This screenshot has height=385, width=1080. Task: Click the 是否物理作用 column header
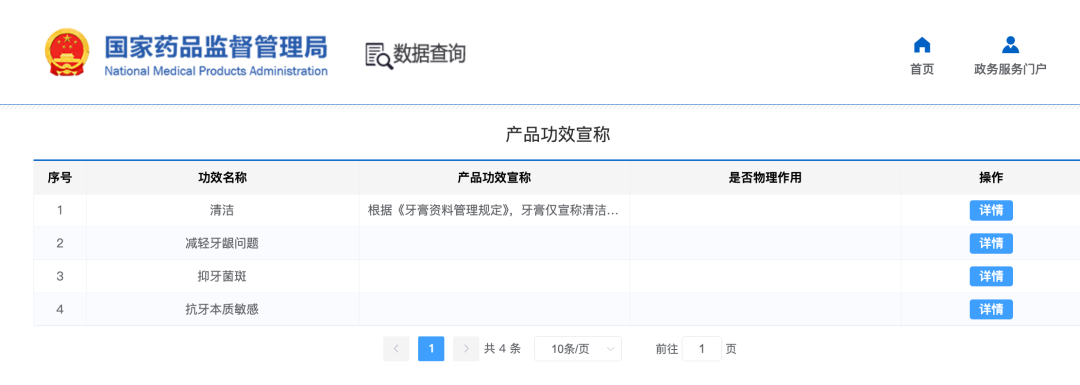[765, 178]
